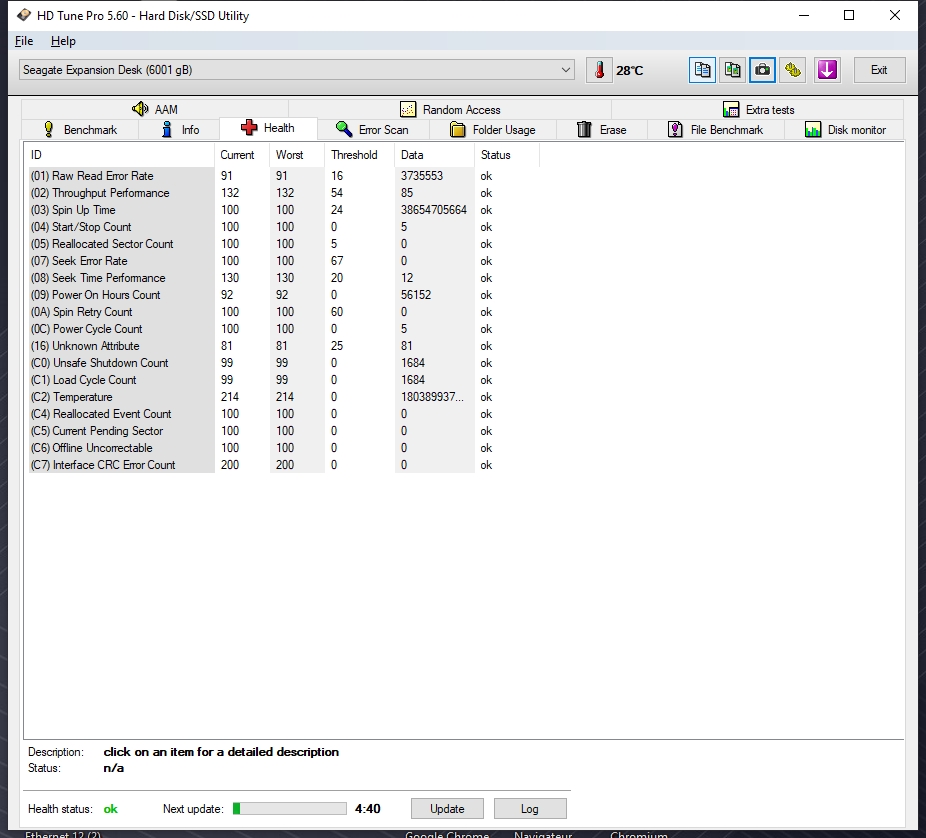
Task: Click the Log button
Action: pos(529,809)
